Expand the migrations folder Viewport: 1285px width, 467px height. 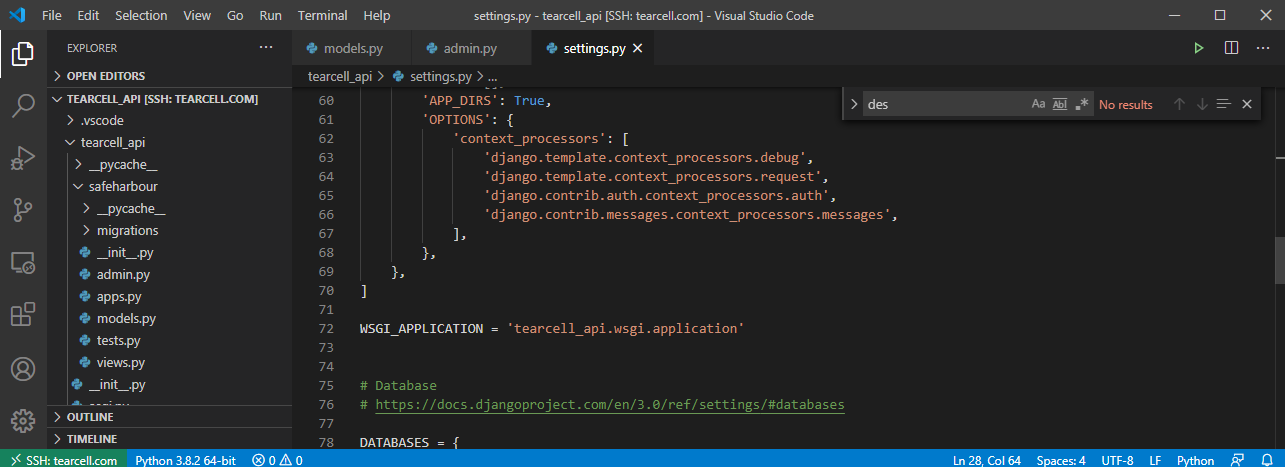coord(127,230)
